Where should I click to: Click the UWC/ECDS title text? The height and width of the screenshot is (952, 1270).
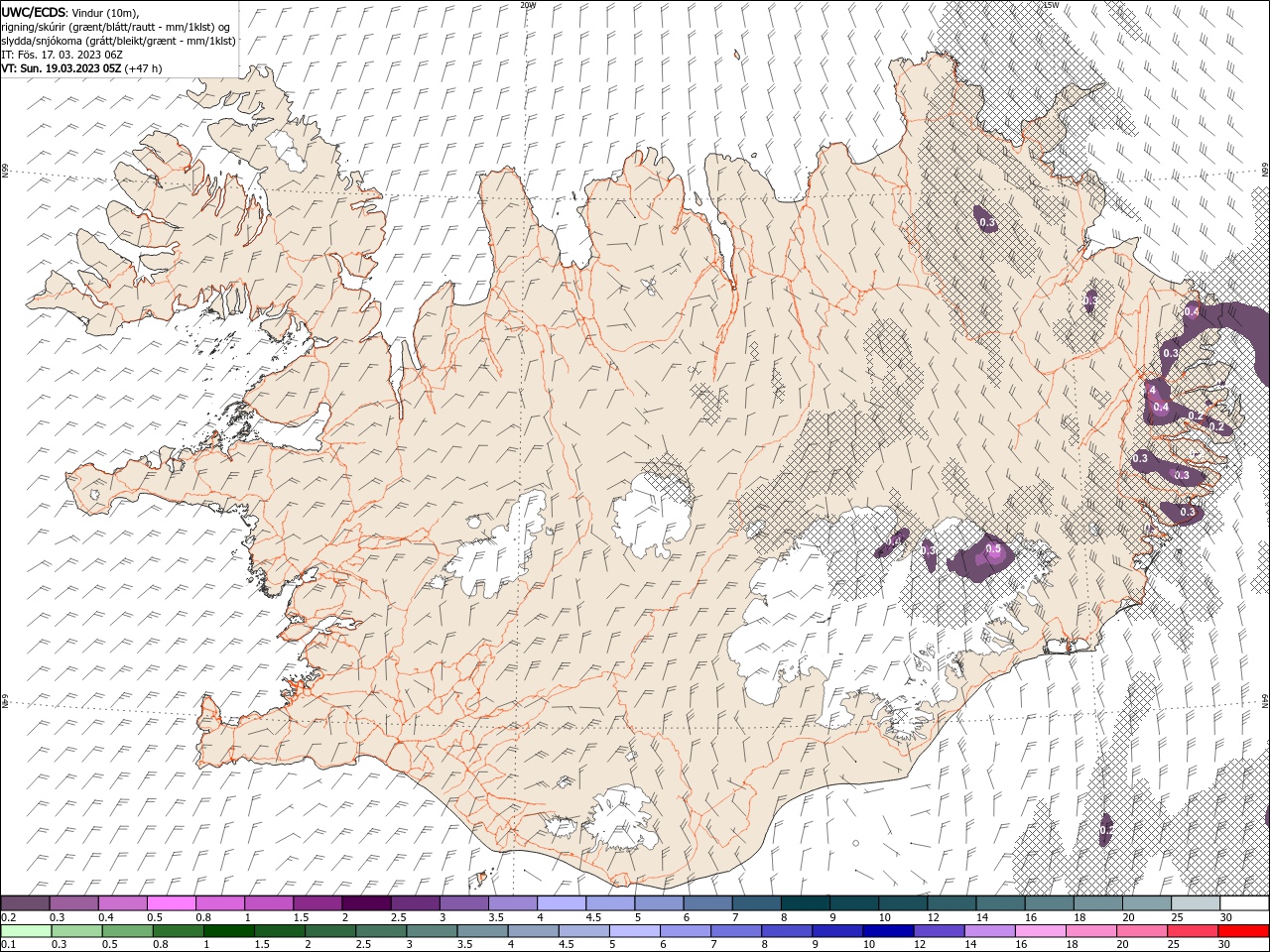34,12
